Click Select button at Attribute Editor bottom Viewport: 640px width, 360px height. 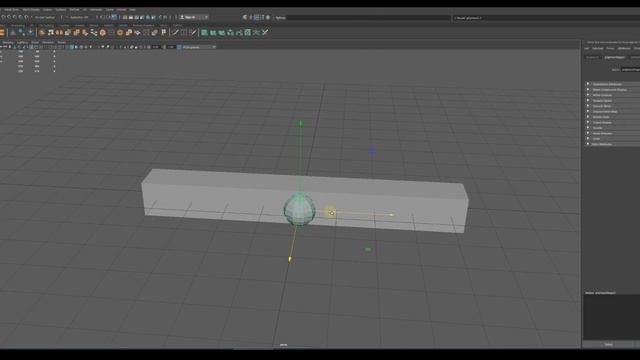click(x=609, y=344)
